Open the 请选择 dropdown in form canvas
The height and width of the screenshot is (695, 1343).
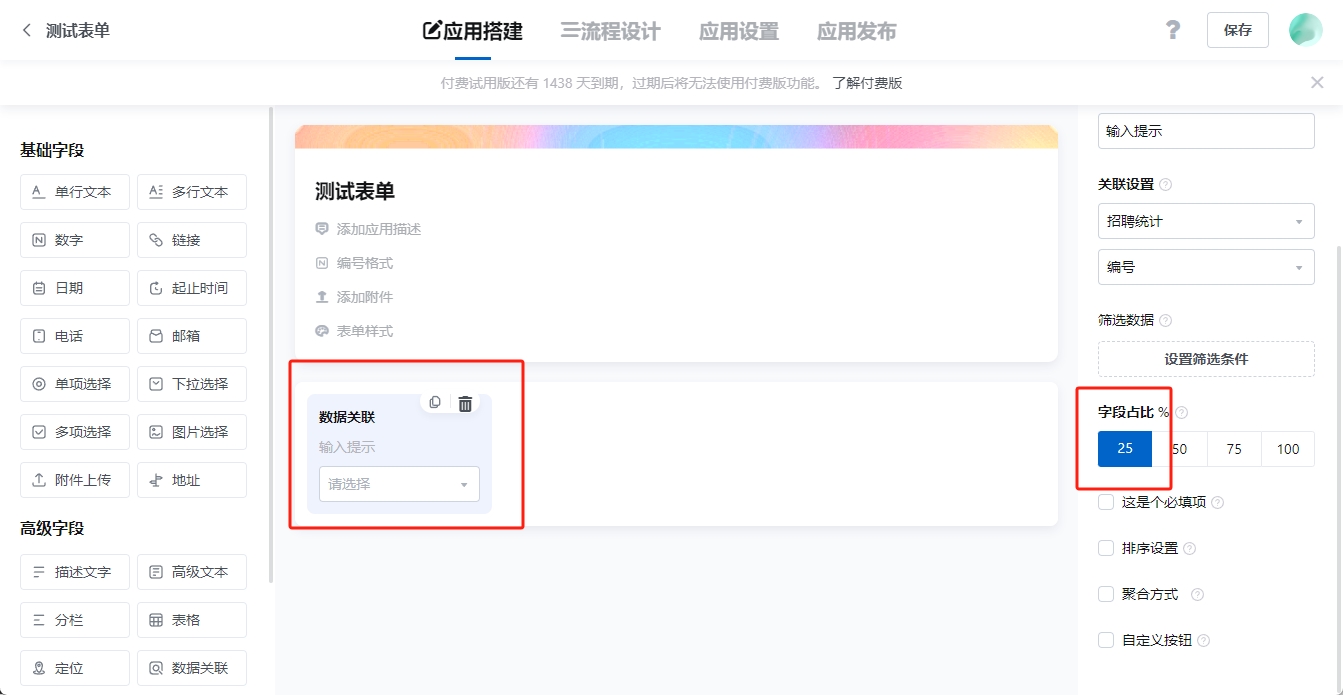(x=399, y=484)
